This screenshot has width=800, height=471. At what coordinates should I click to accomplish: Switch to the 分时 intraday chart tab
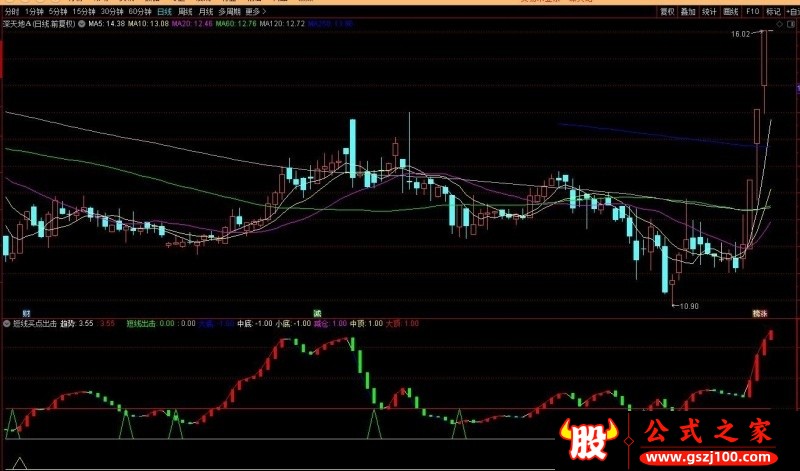coord(12,12)
